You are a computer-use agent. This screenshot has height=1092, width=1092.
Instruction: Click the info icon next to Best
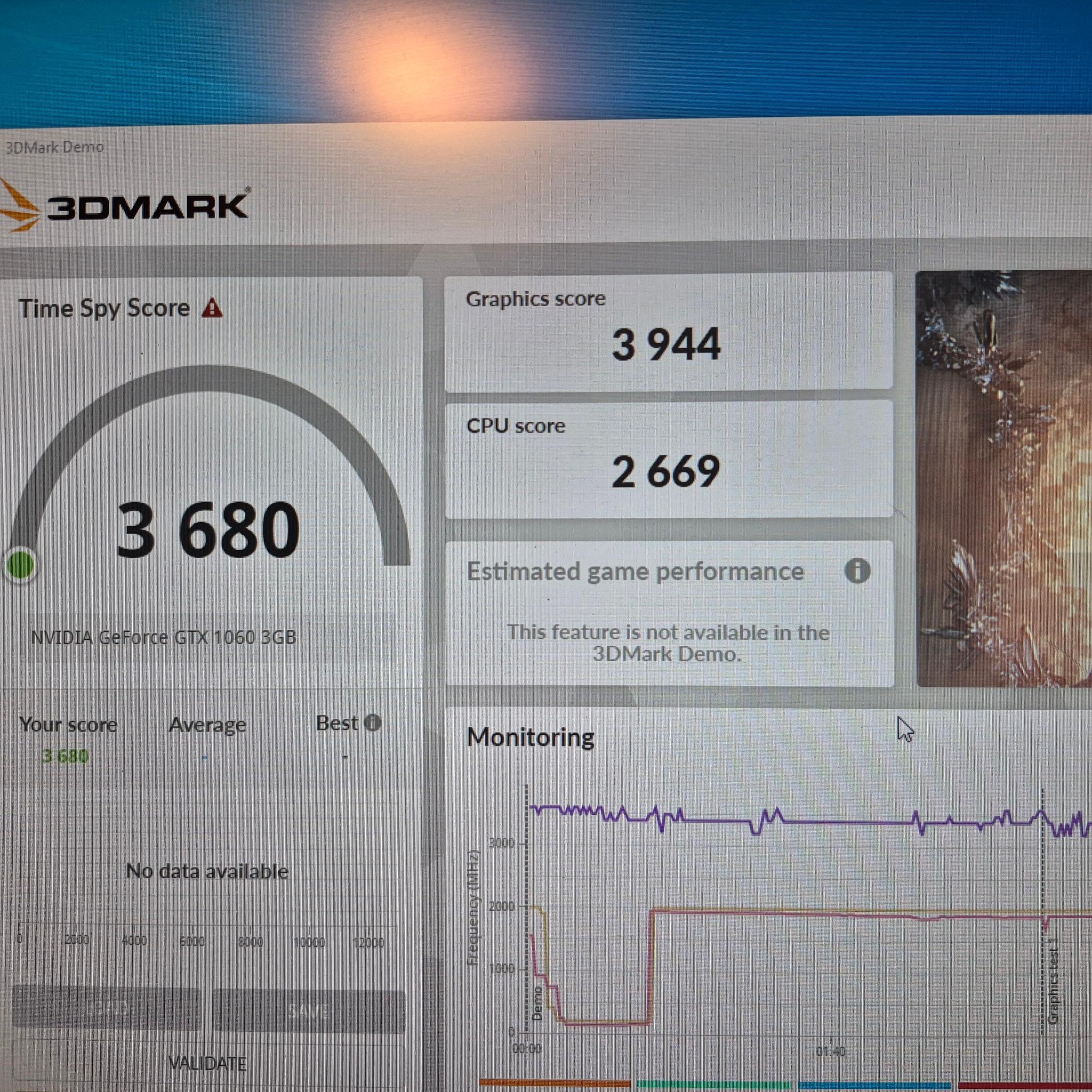373,722
